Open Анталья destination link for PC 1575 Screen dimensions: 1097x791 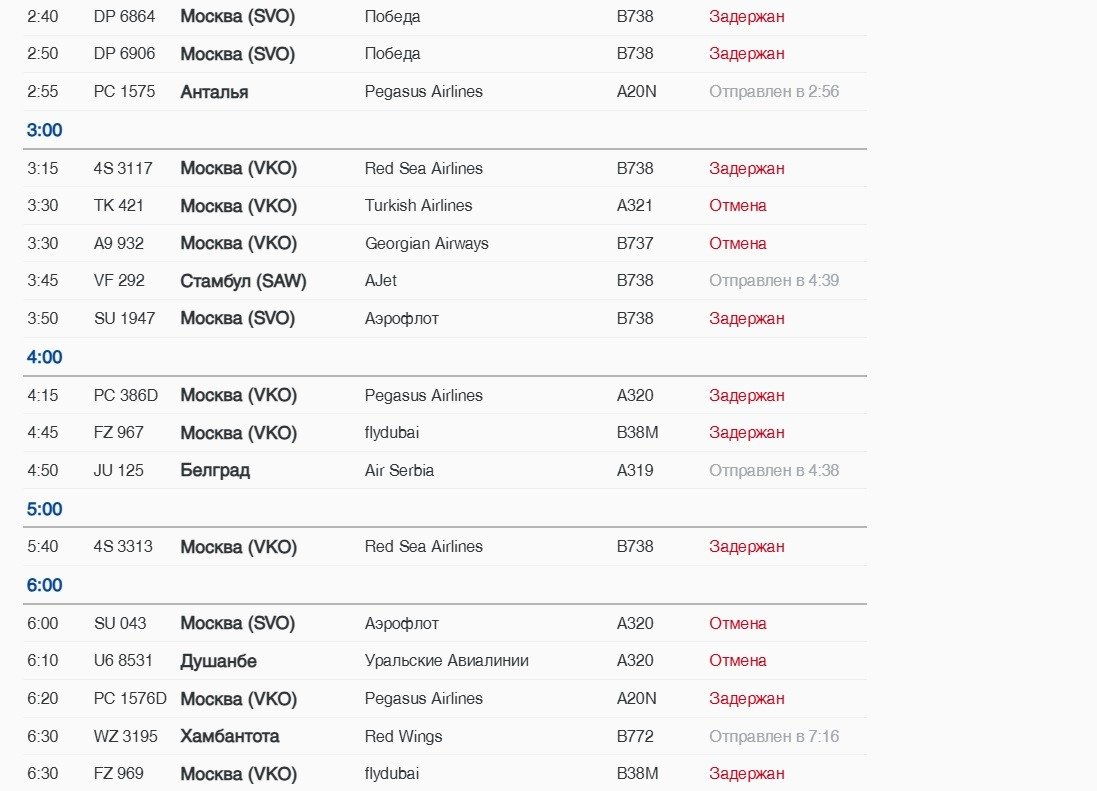(214, 92)
